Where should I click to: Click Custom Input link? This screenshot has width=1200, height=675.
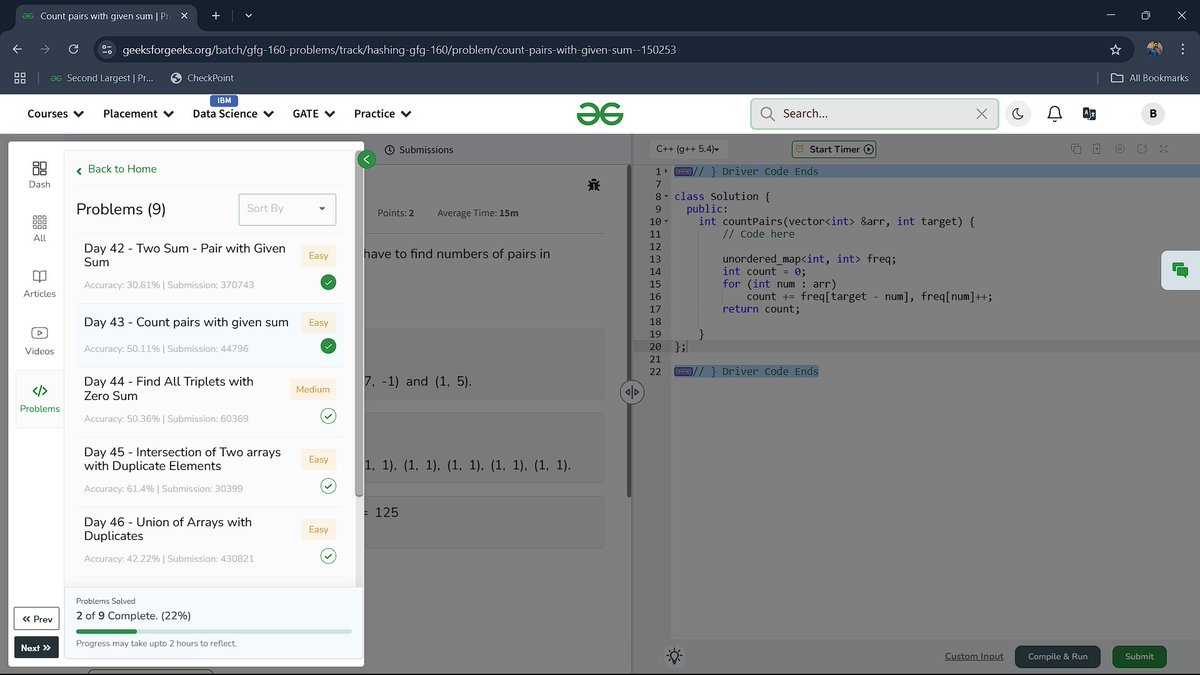click(x=974, y=656)
